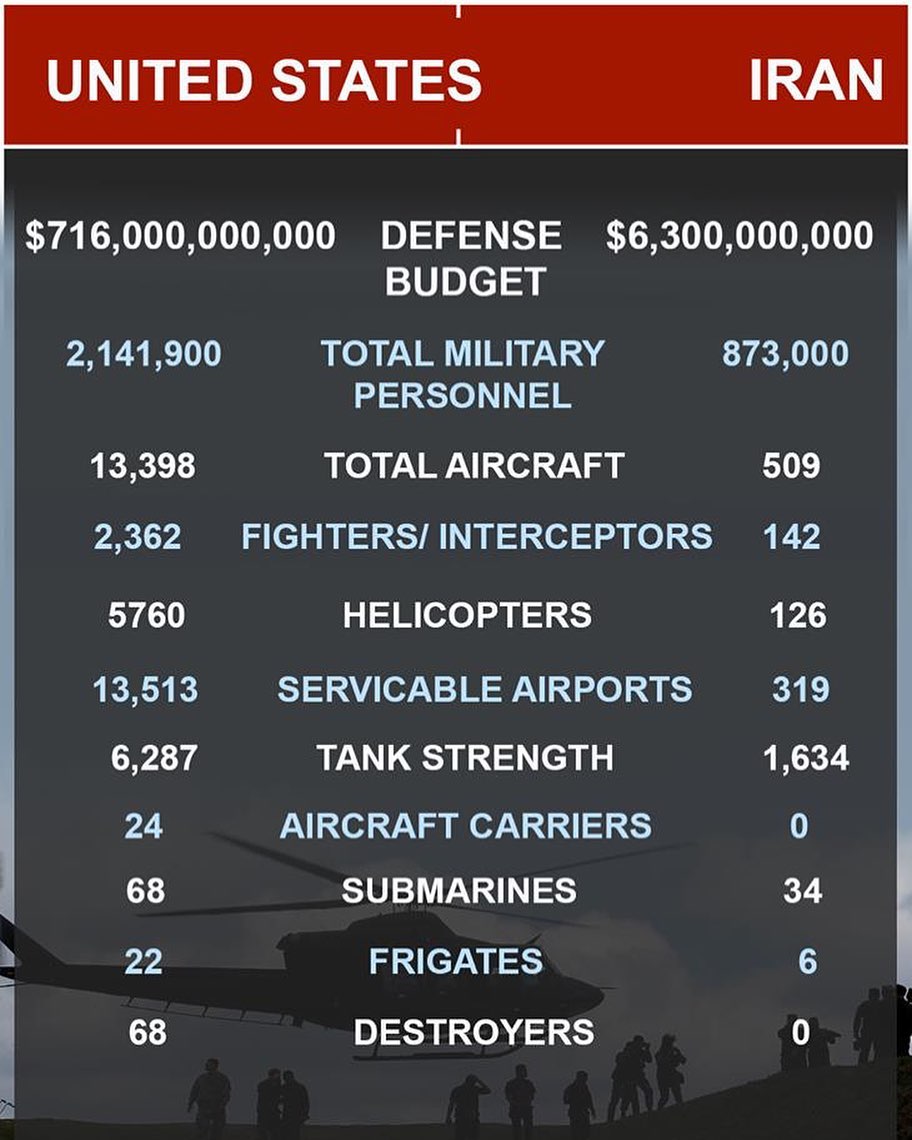Select the HELICOPTERS label
912x1140 pixels.
point(467,615)
